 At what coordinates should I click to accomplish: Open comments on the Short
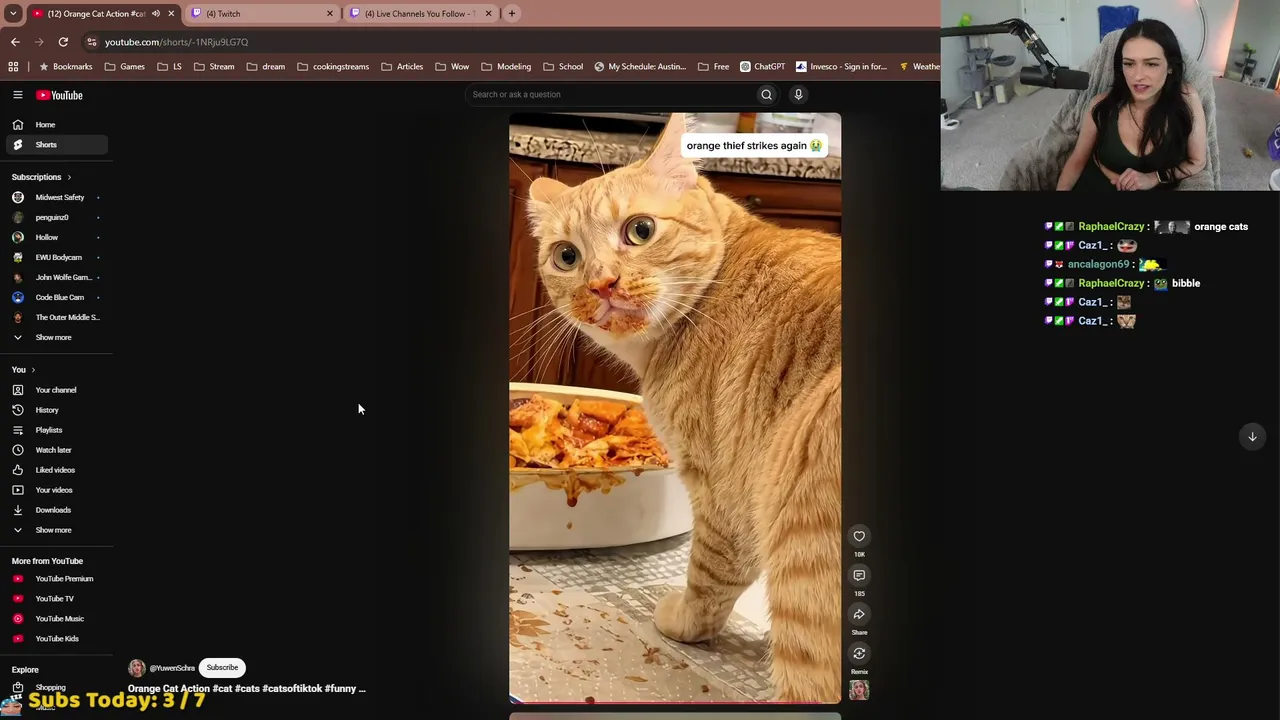(859, 575)
